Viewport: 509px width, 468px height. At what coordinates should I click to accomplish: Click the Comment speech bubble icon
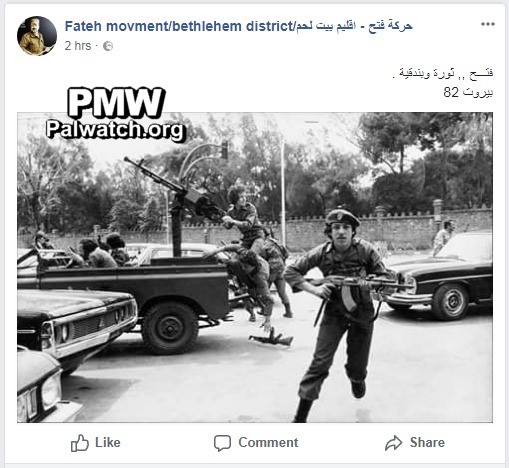[x=222, y=443]
